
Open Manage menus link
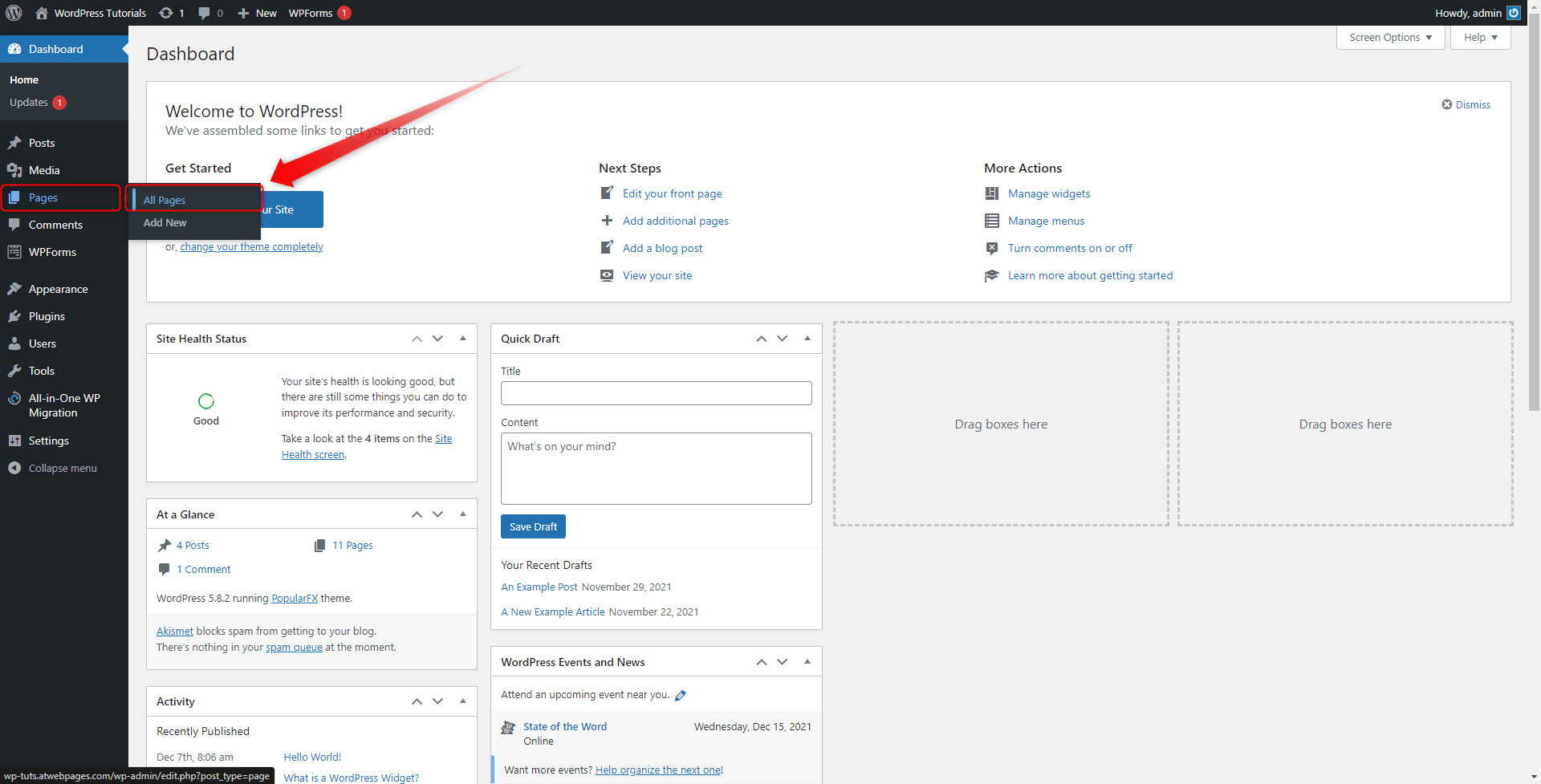(x=1046, y=221)
